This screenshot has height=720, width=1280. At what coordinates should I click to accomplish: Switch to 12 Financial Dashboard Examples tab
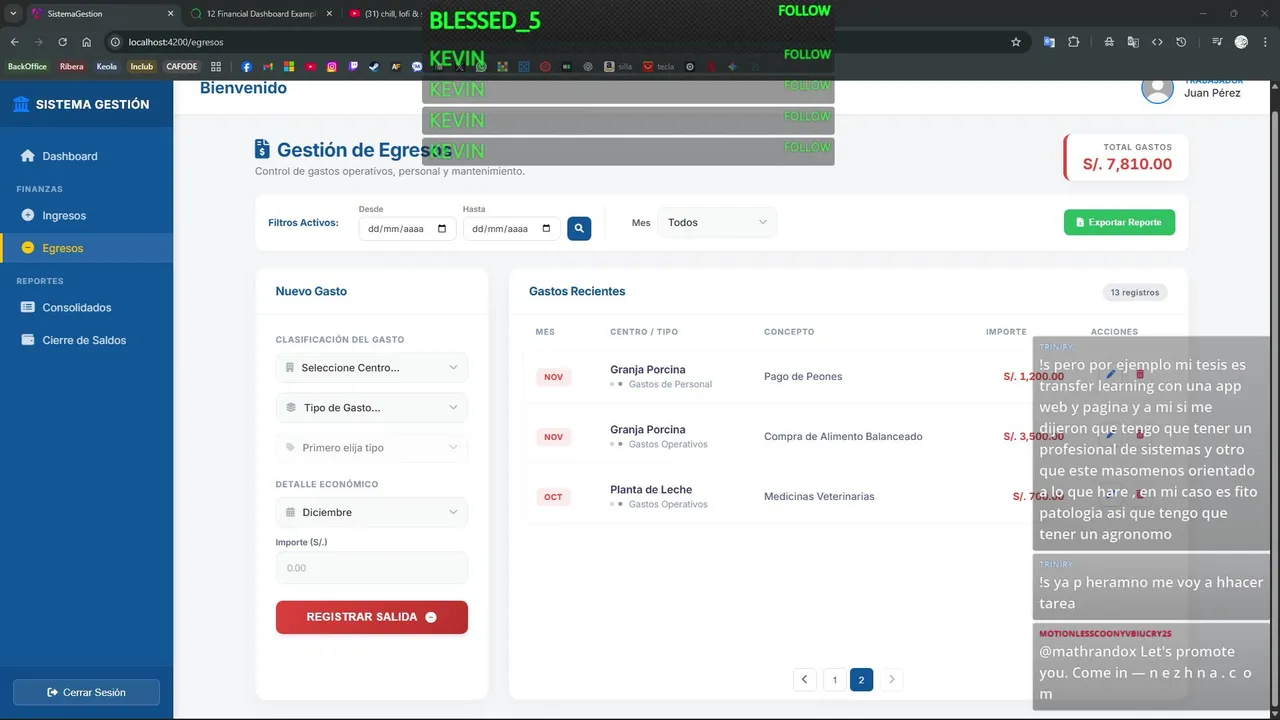click(260, 14)
